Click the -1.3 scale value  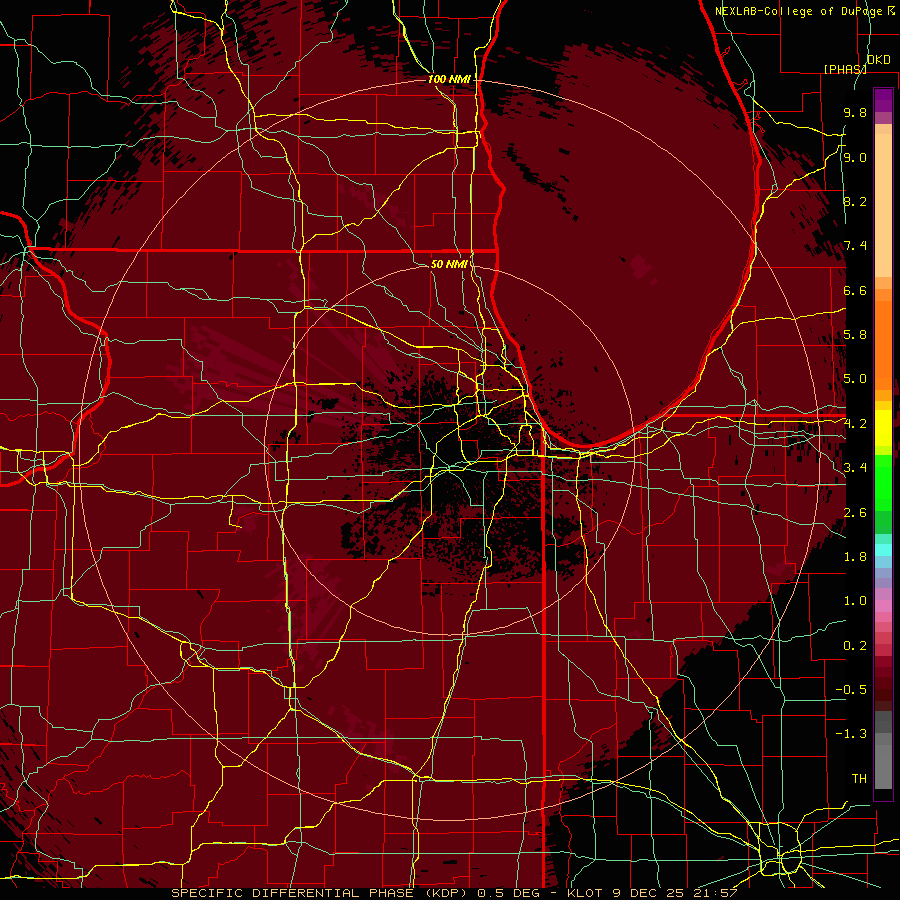coord(851,735)
